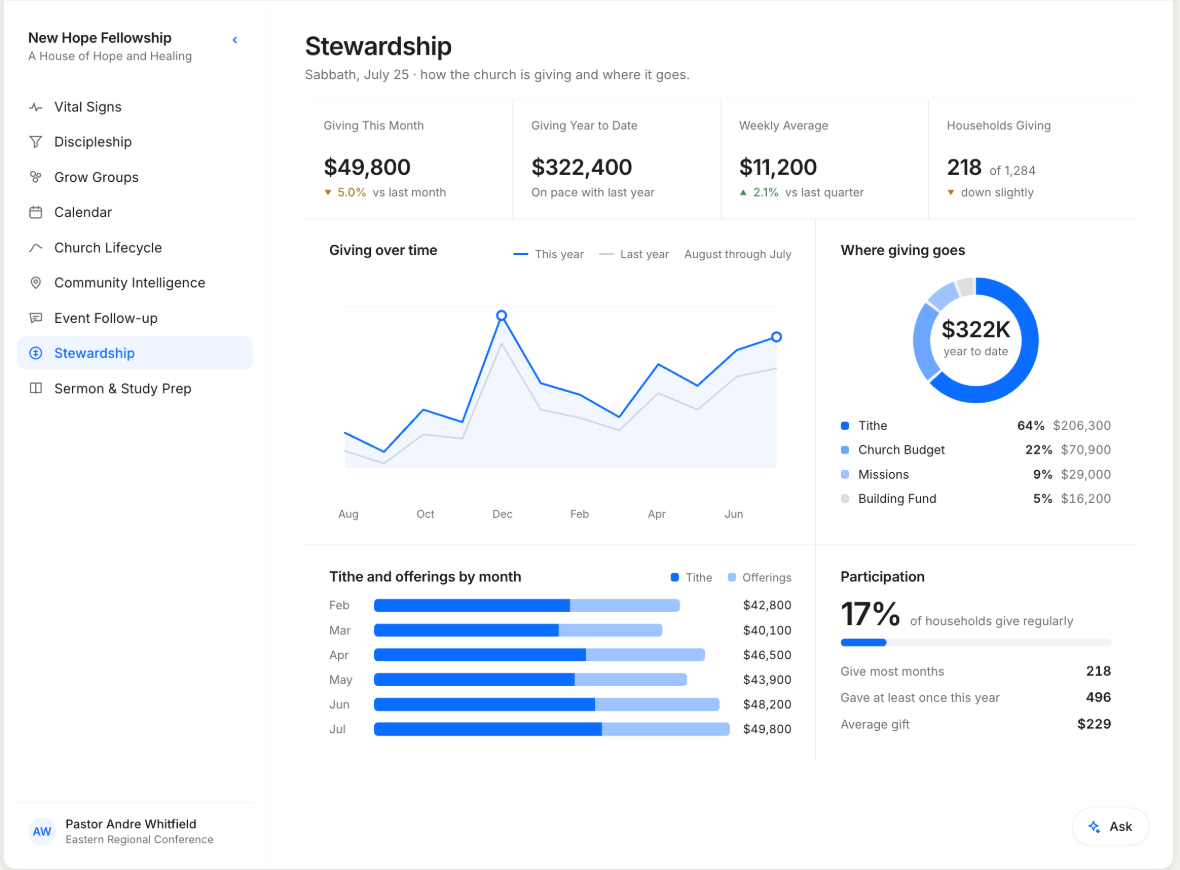The width and height of the screenshot is (1180, 870).
Task: Click Missions amount $29,000
Action: click(1086, 475)
